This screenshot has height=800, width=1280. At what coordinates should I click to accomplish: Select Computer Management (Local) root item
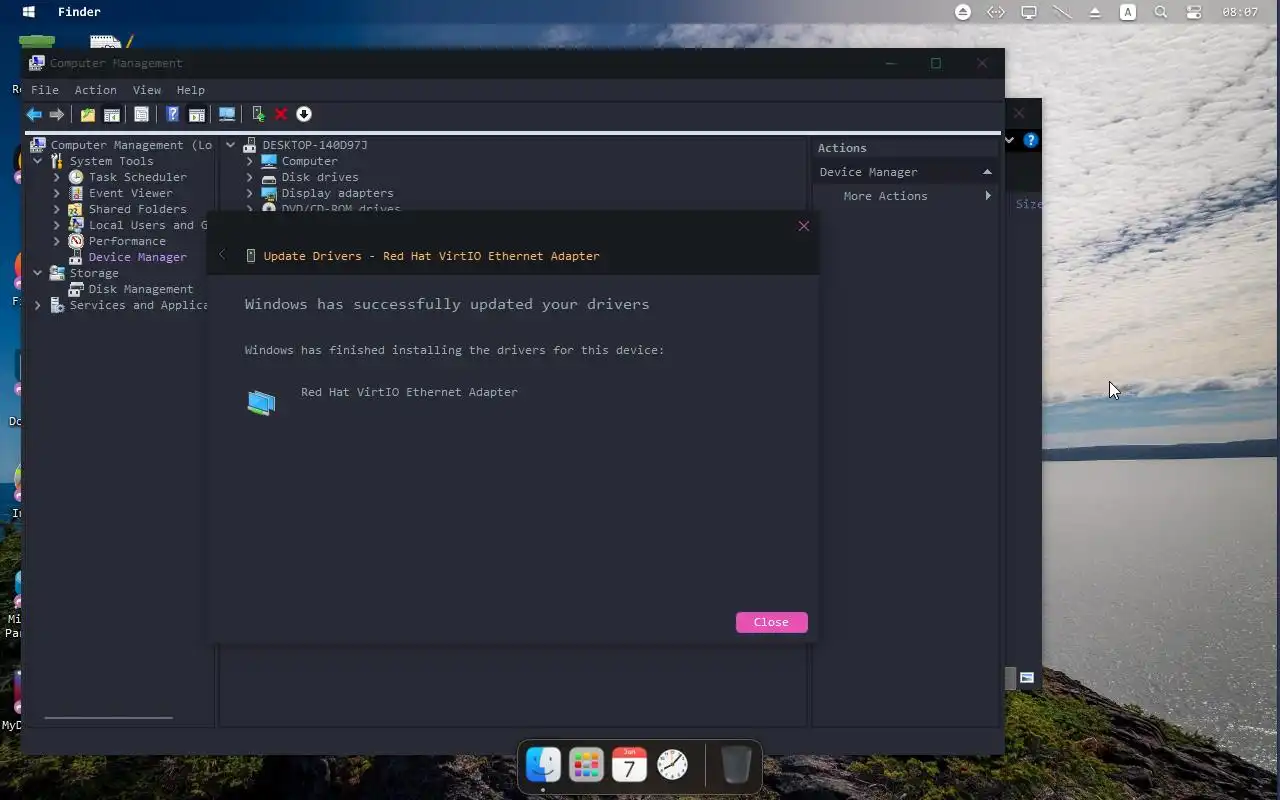coord(130,145)
